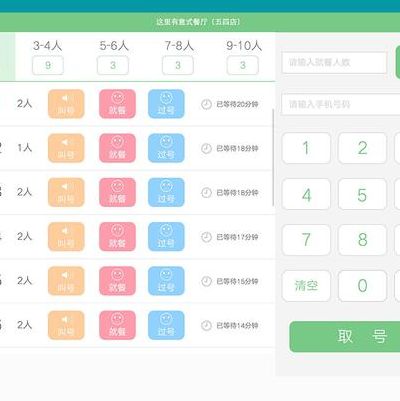Image resolution: width=400 pixels, height=401 pixels.
Task: Tap orange 叫号 speaker icon in 20分钟 row
Action: pyautogui.click(x=66, y=104)
